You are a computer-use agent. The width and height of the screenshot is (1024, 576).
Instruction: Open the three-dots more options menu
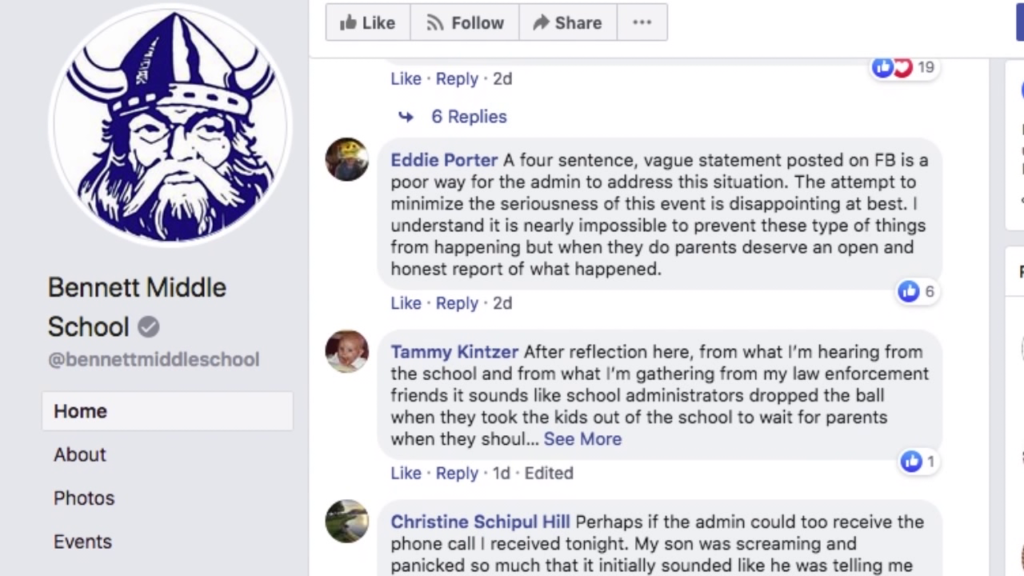642,23
